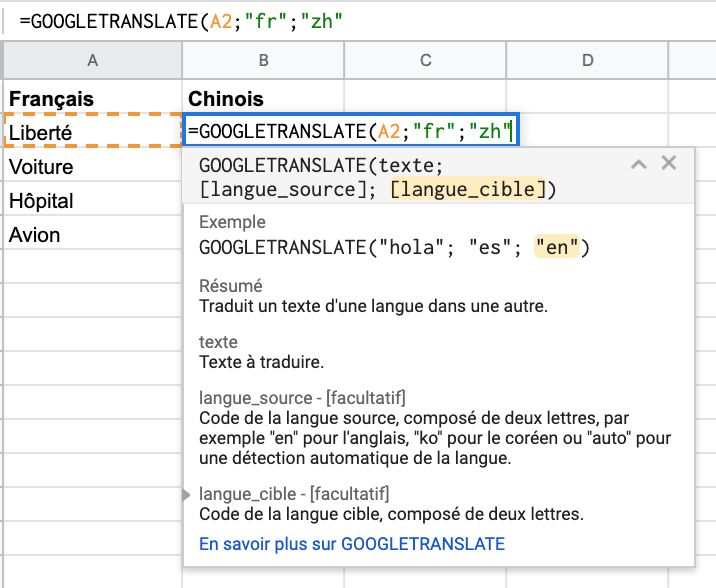Select the 'Voiture' cell
The image size is (716, 588).
[x=93, y=165]
